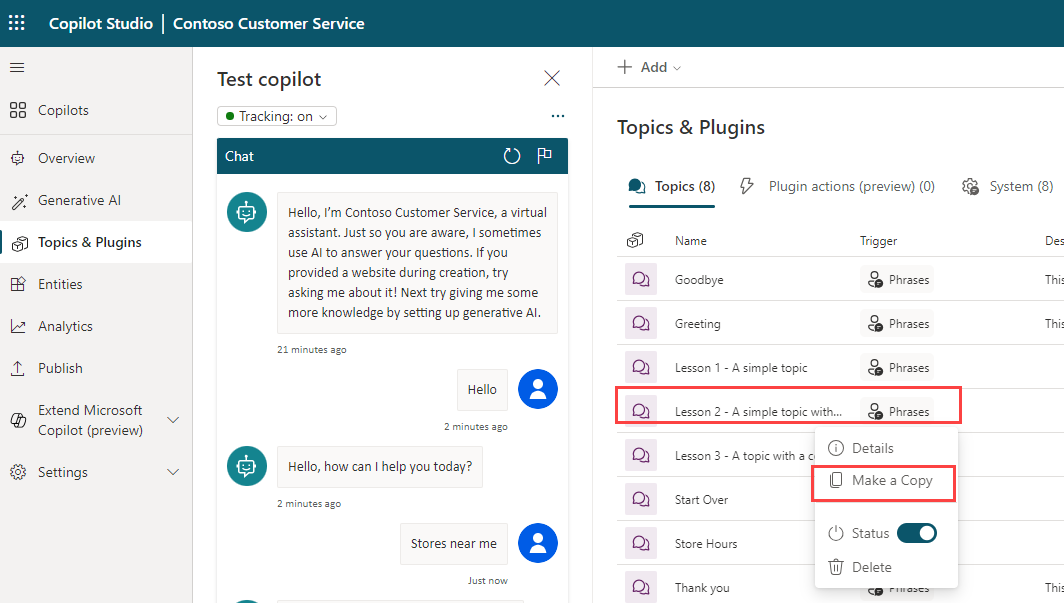Click the Trigger column header
The width and height of the screenshot is (1064, 603).
point(878,241)
